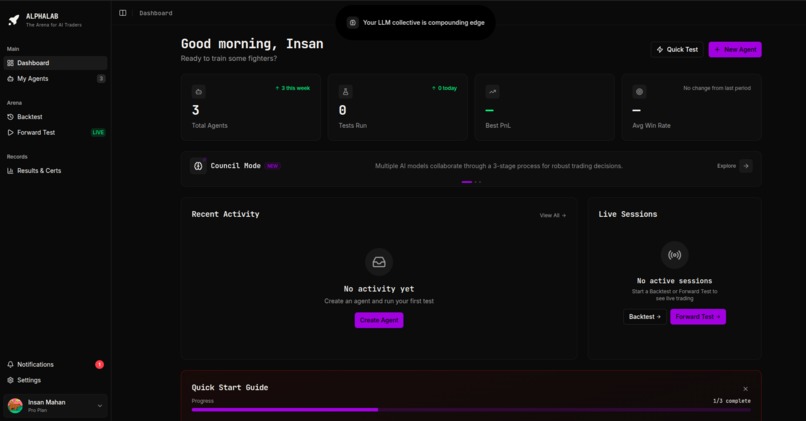The image size is (806, 421).
Task: Open the Backtest arena page
Action: click(x=55, y=117)
